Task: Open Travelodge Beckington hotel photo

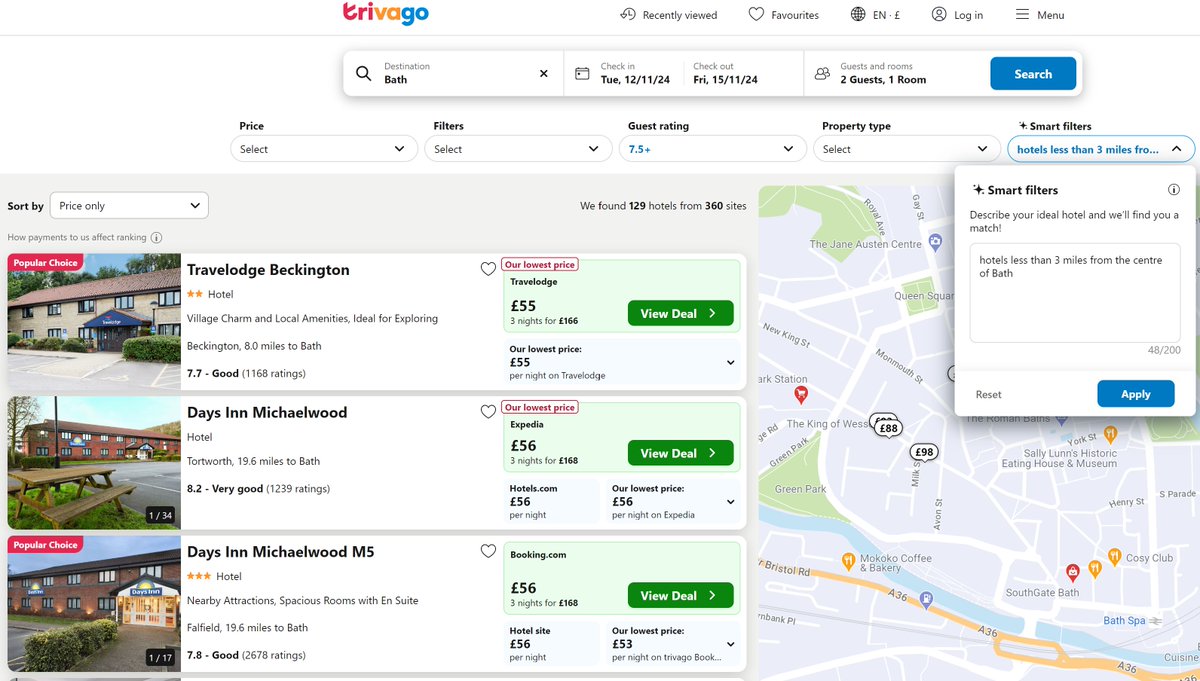Action: pos(94,322)
